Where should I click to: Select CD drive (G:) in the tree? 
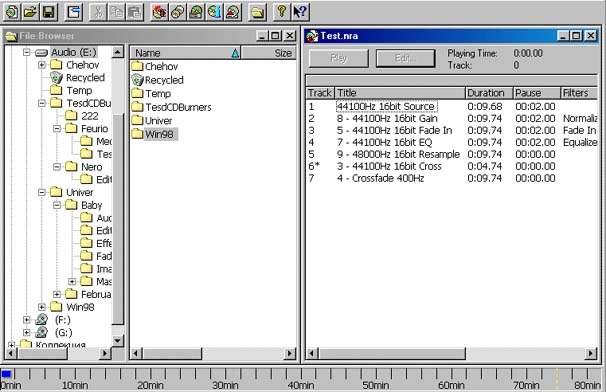point(63,333)
